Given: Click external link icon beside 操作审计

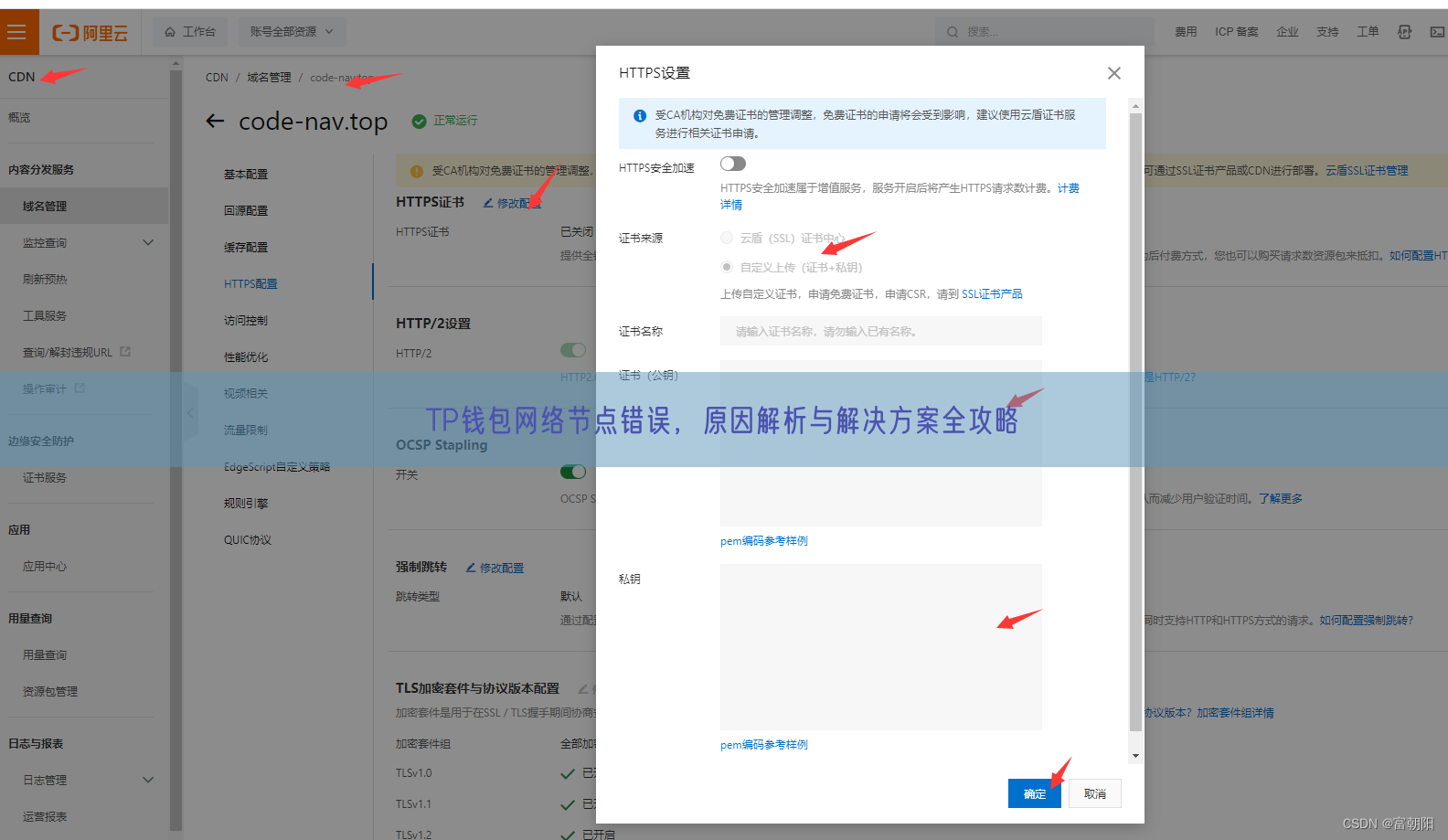Looking at the screenshot, I should pos(80,388).
